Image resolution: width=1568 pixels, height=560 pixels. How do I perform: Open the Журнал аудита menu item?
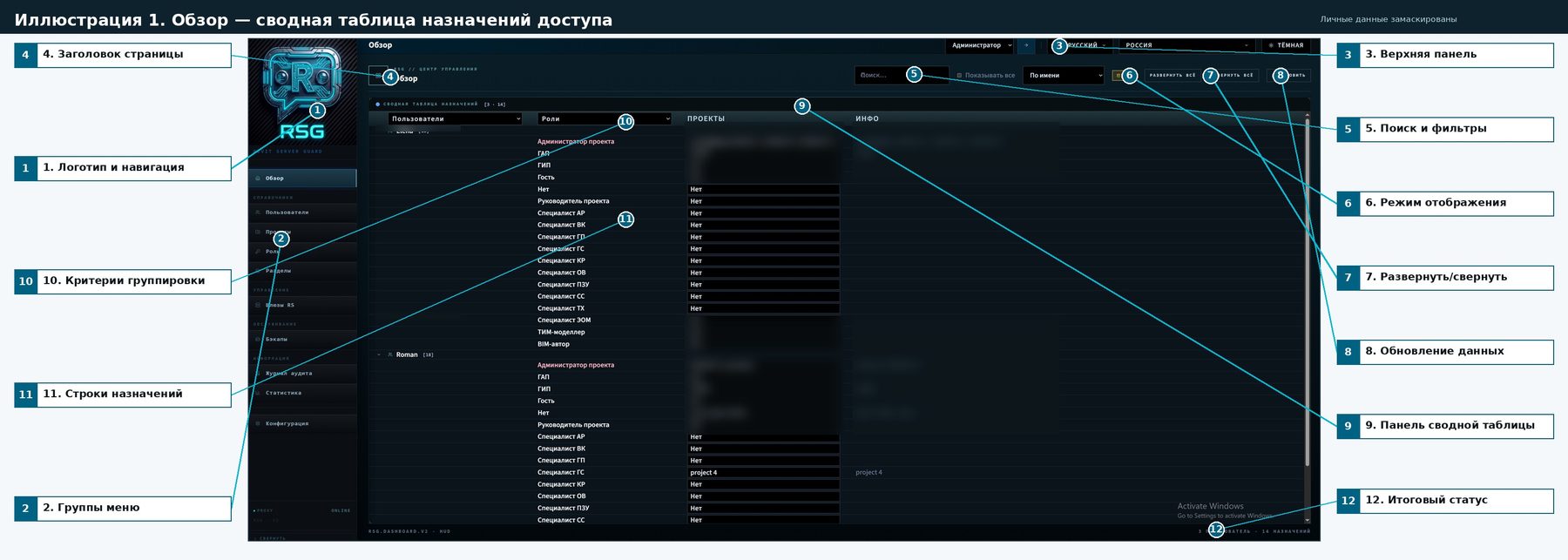point(302,373)
